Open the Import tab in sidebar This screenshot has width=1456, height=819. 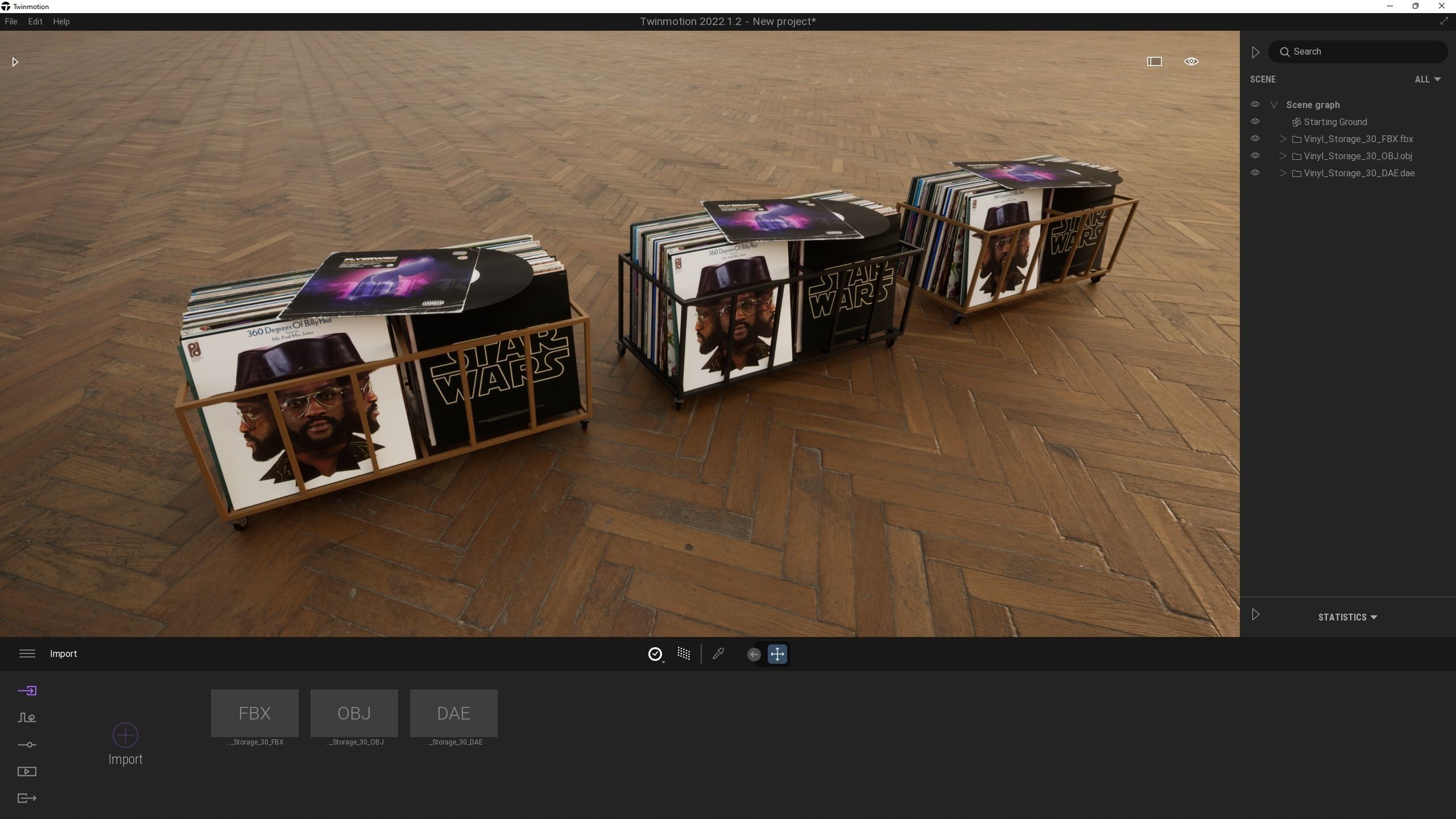(27, 690)
